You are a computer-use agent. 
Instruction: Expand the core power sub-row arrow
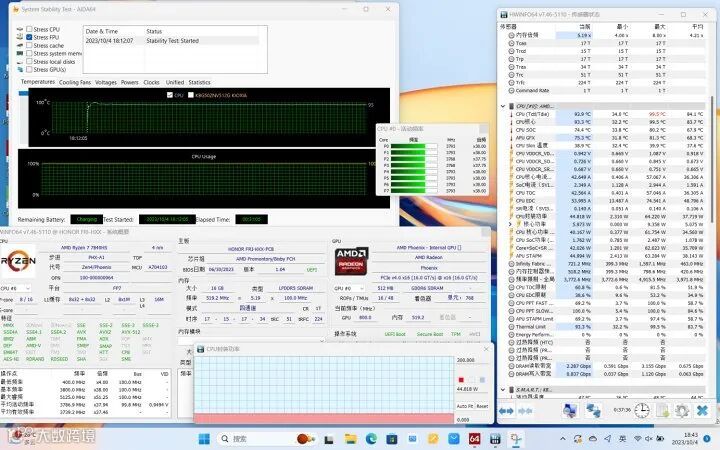511,224
